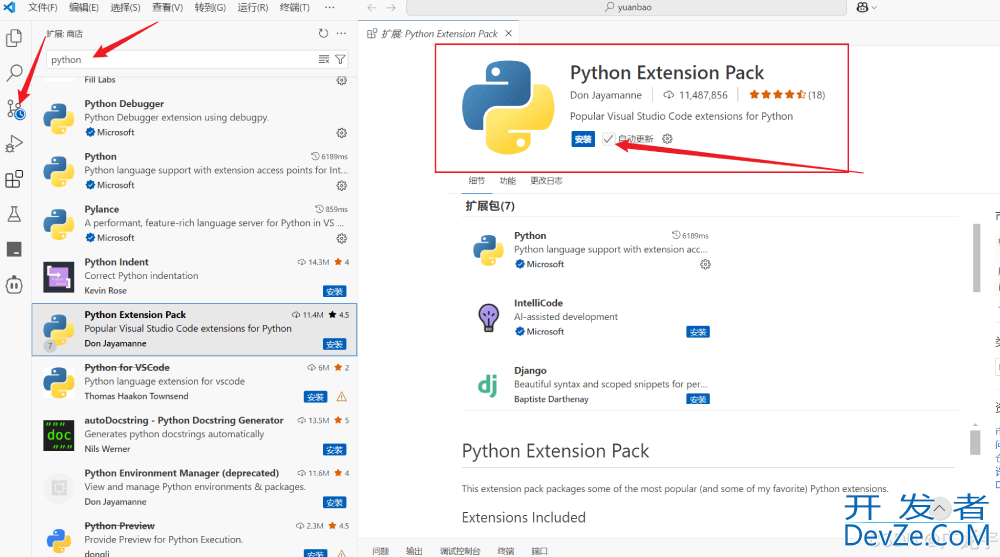1000x557 pixels.
Task: Open the 文件(F) menu
Action: (x=42, y=7)
